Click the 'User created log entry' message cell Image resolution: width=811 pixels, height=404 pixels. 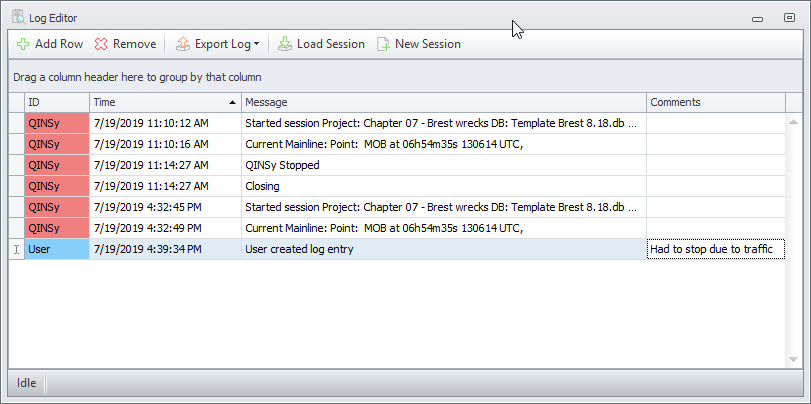[444, 250]
